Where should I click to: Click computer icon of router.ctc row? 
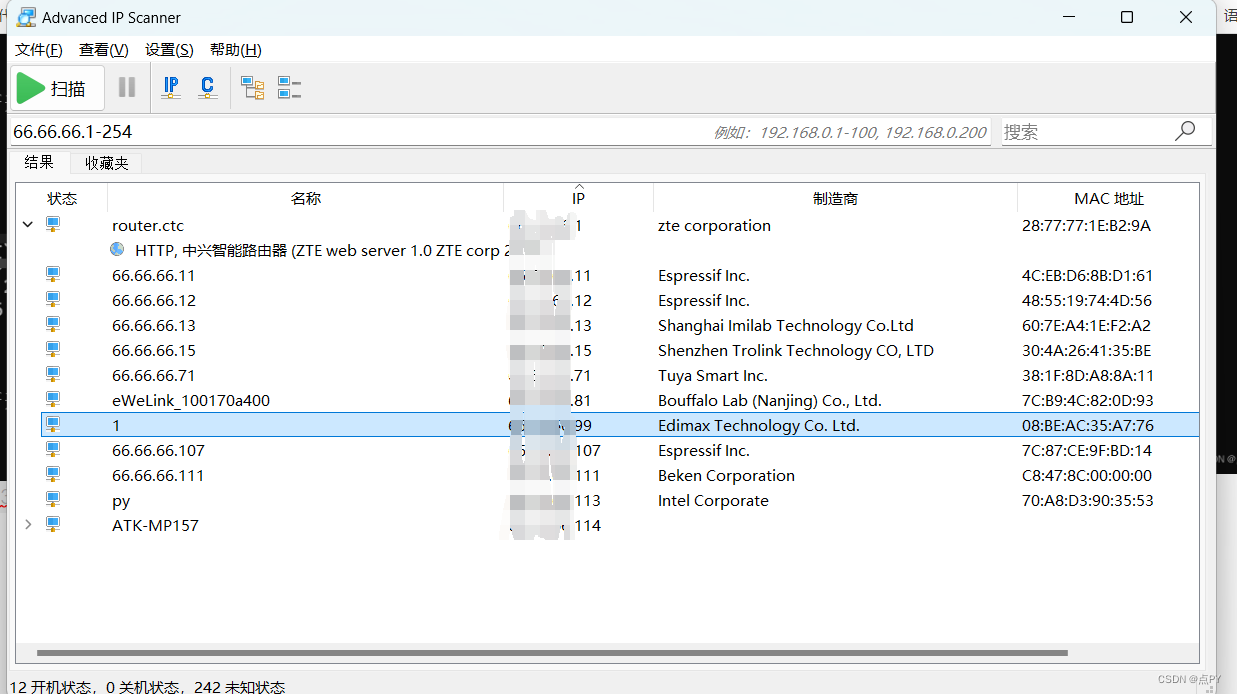coord(53,225)
